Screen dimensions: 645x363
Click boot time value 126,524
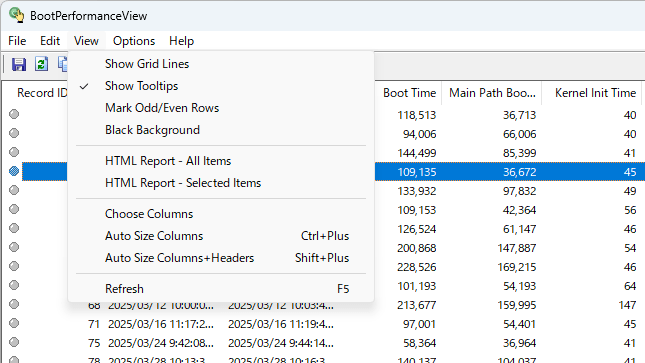(416, 229)
